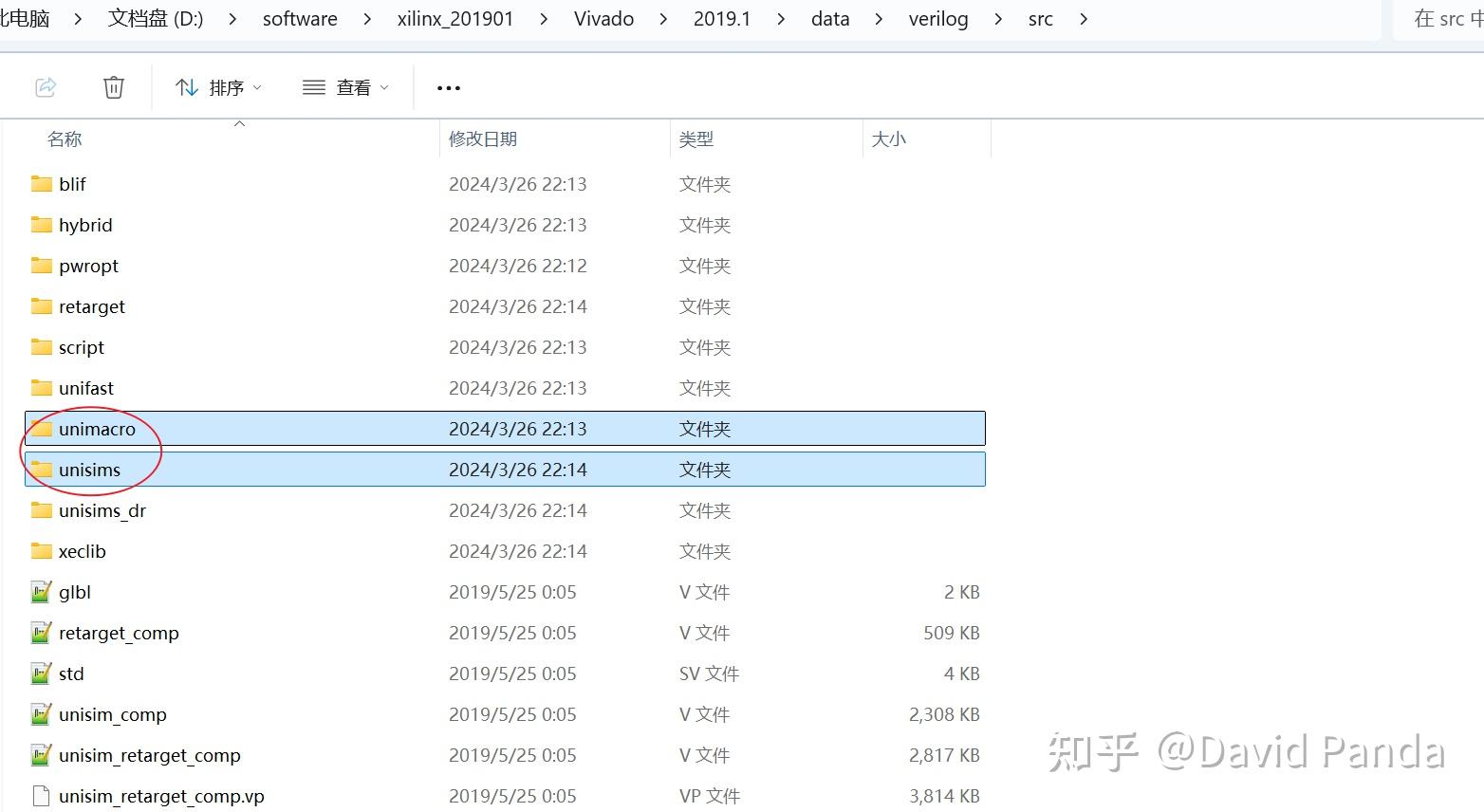The width and height of the screenshot is (1484, 812).
Task: Click the view lines icon beside 查看
Action: (312, 86)
